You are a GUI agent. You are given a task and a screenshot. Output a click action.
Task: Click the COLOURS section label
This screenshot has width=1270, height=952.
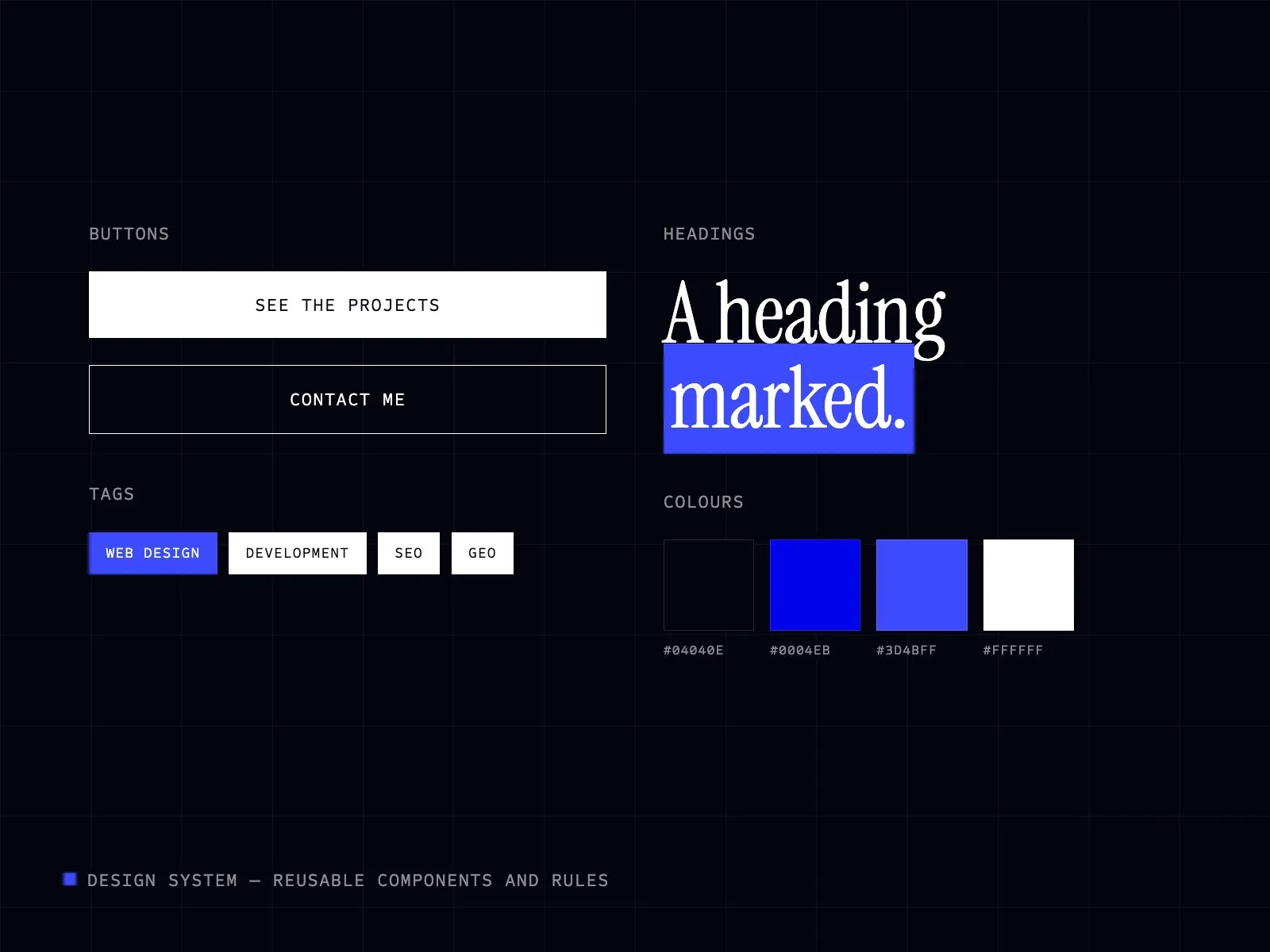[704, 502]
